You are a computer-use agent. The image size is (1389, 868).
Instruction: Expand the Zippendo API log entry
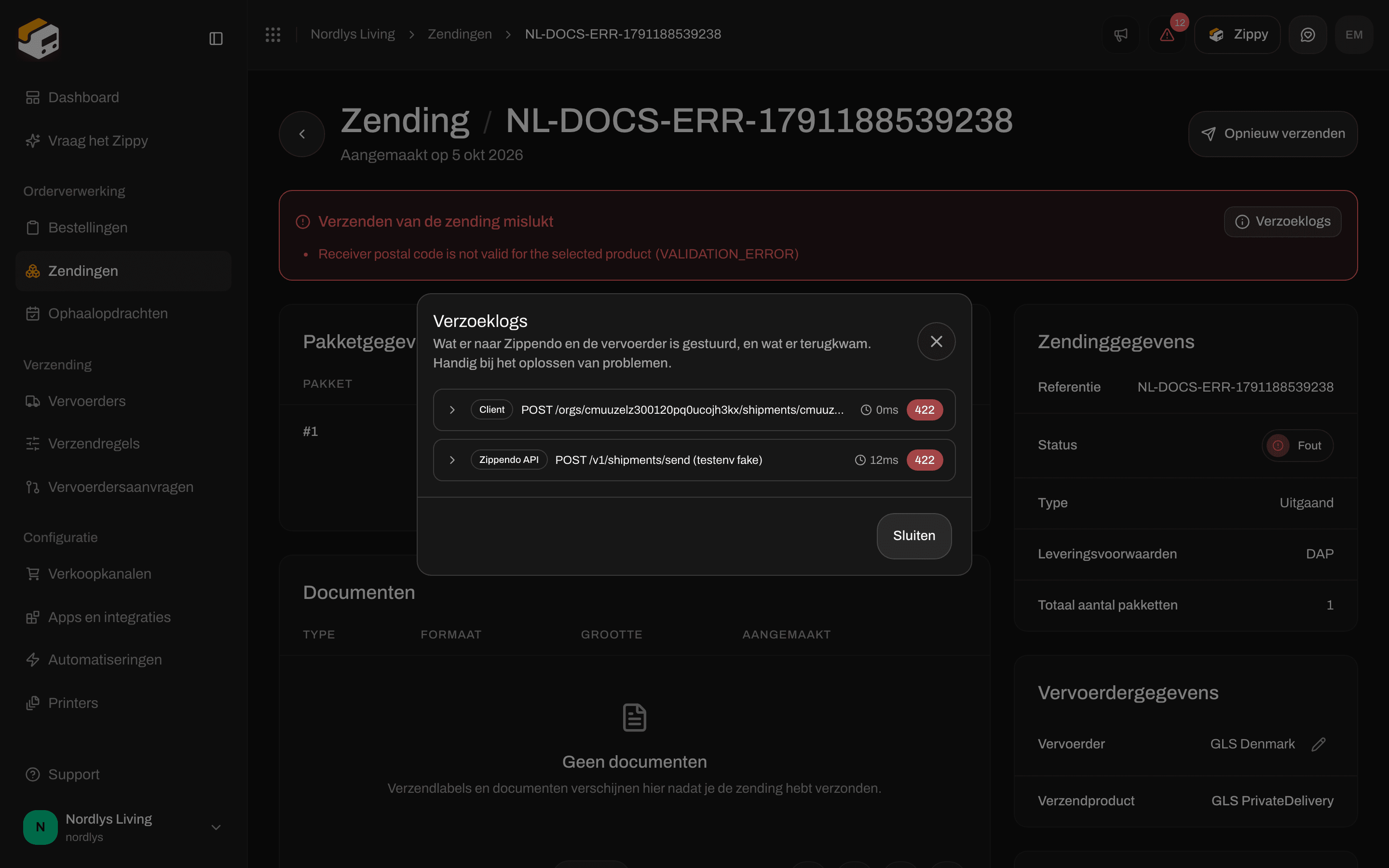click(x=694, y=460)
